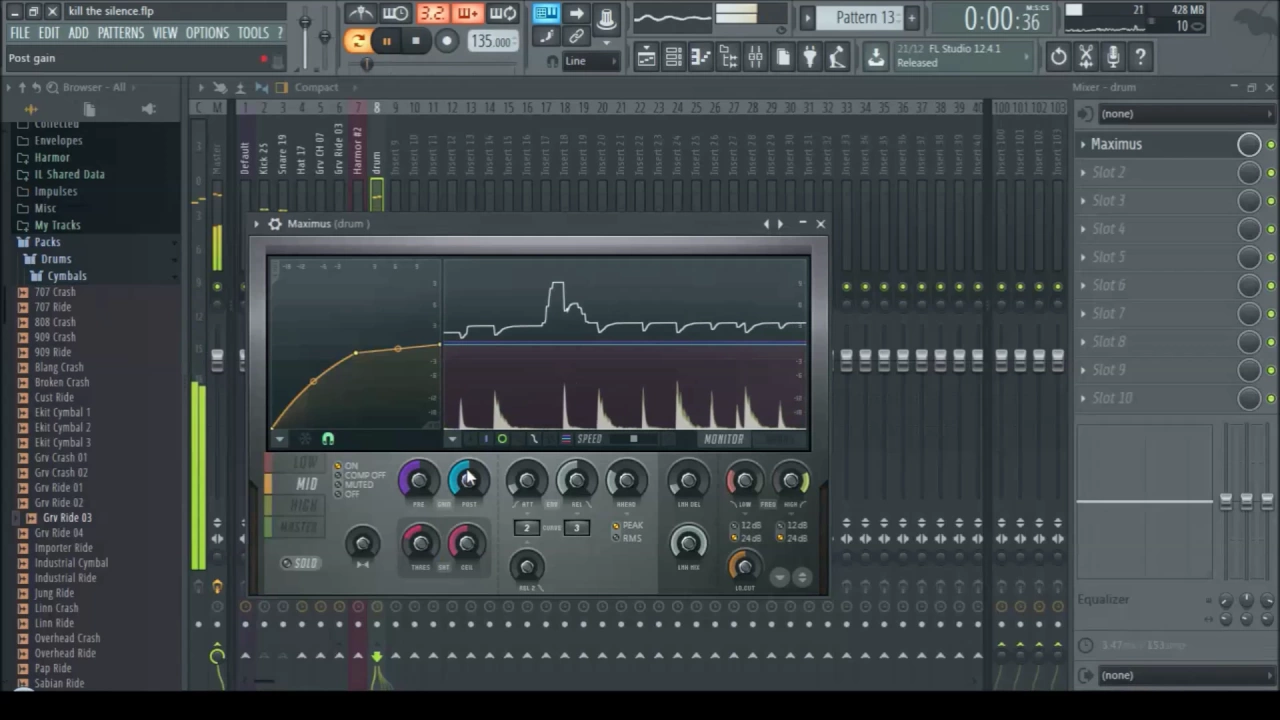Viewport: 1280px width, 720px height.
Task: Click the link-to-controller chain icon
Action: point(576,37)
